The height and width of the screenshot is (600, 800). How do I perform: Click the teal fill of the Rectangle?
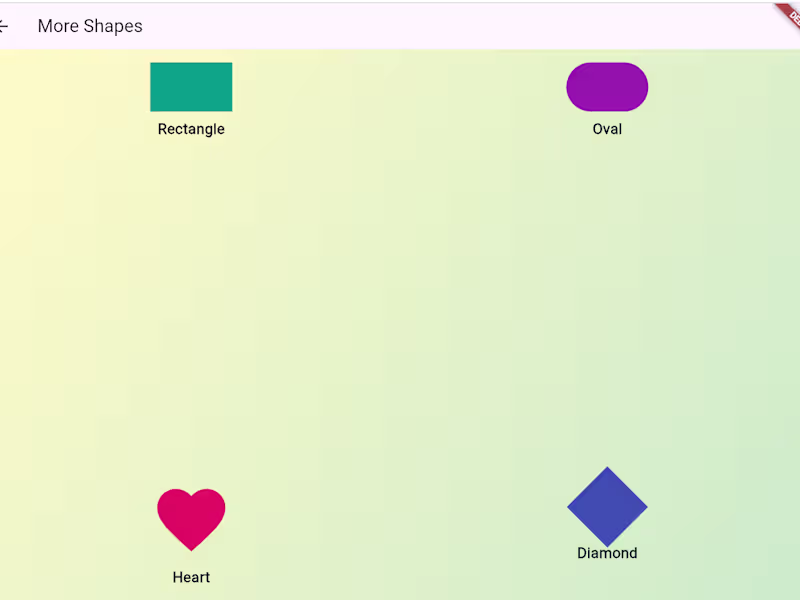pyautogui.click(x=191, y=86)
